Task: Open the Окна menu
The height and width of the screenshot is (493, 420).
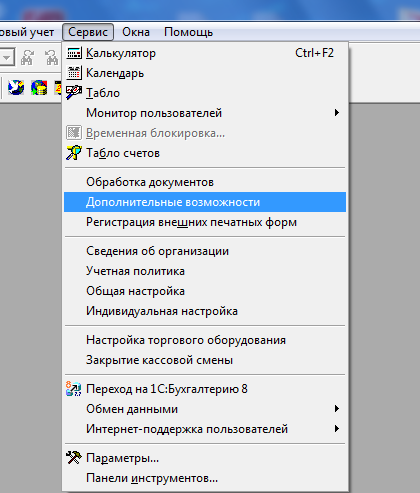Action: 136,32
